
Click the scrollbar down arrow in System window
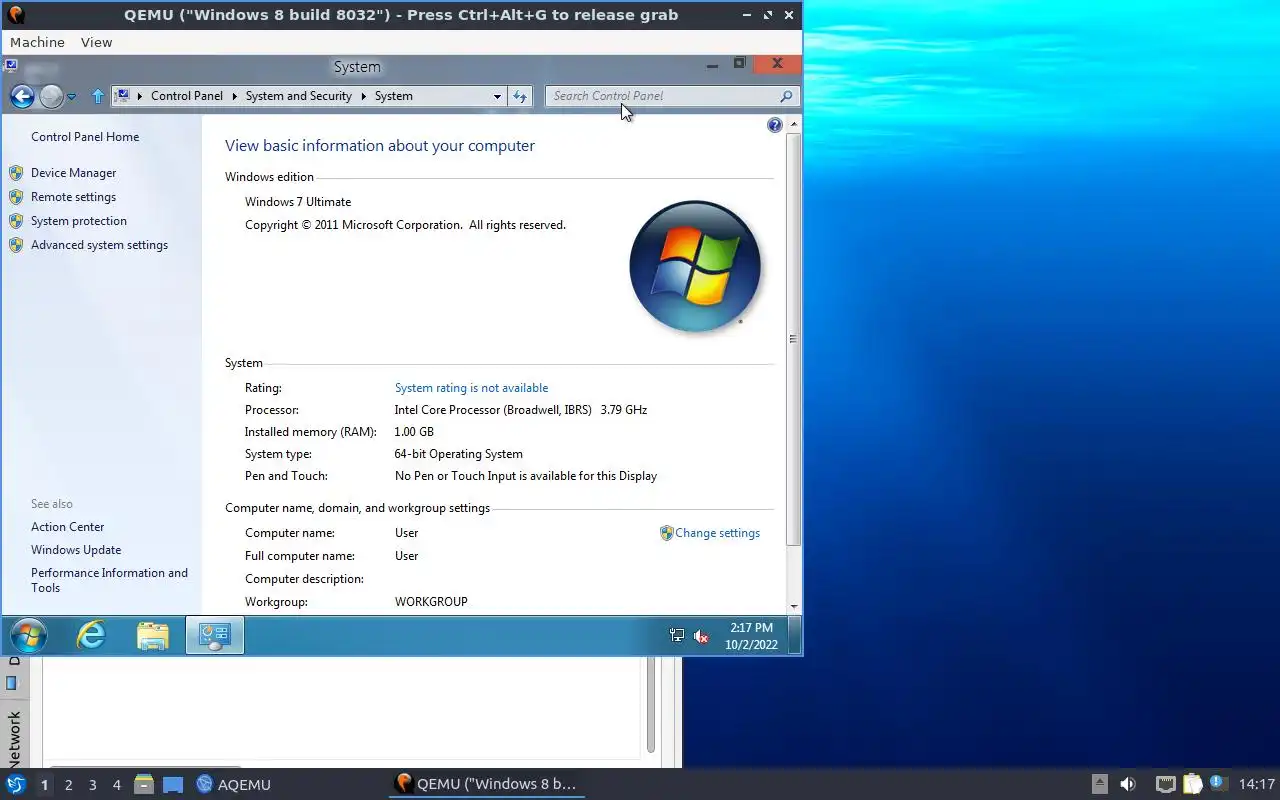click(x=794, y=606)
